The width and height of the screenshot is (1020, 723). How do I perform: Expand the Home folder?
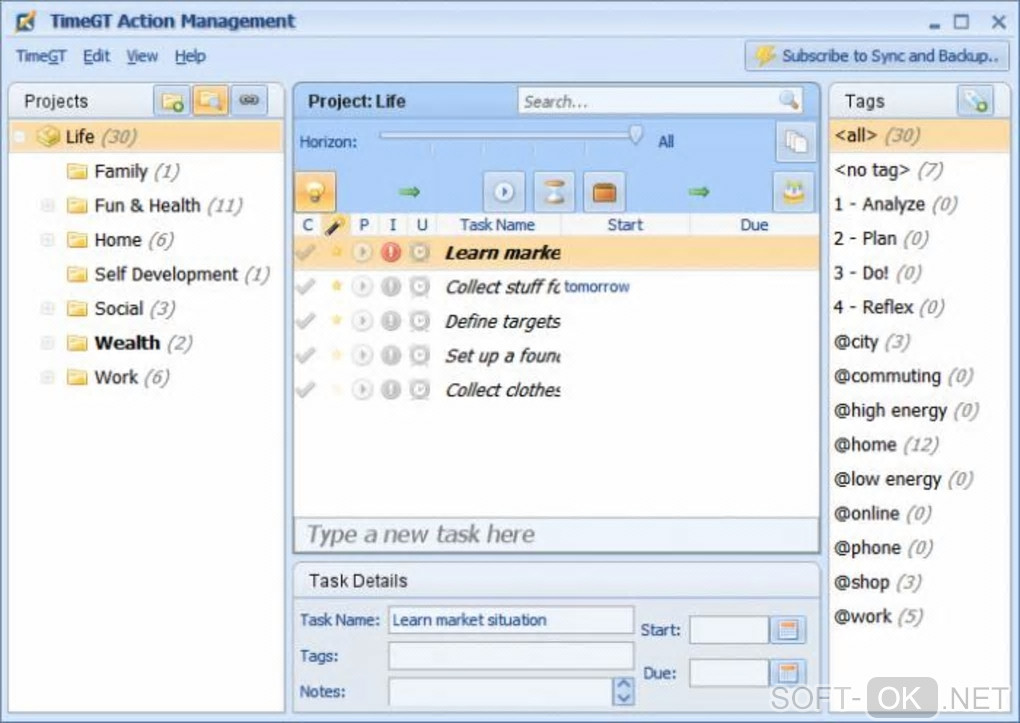(47, 239)
